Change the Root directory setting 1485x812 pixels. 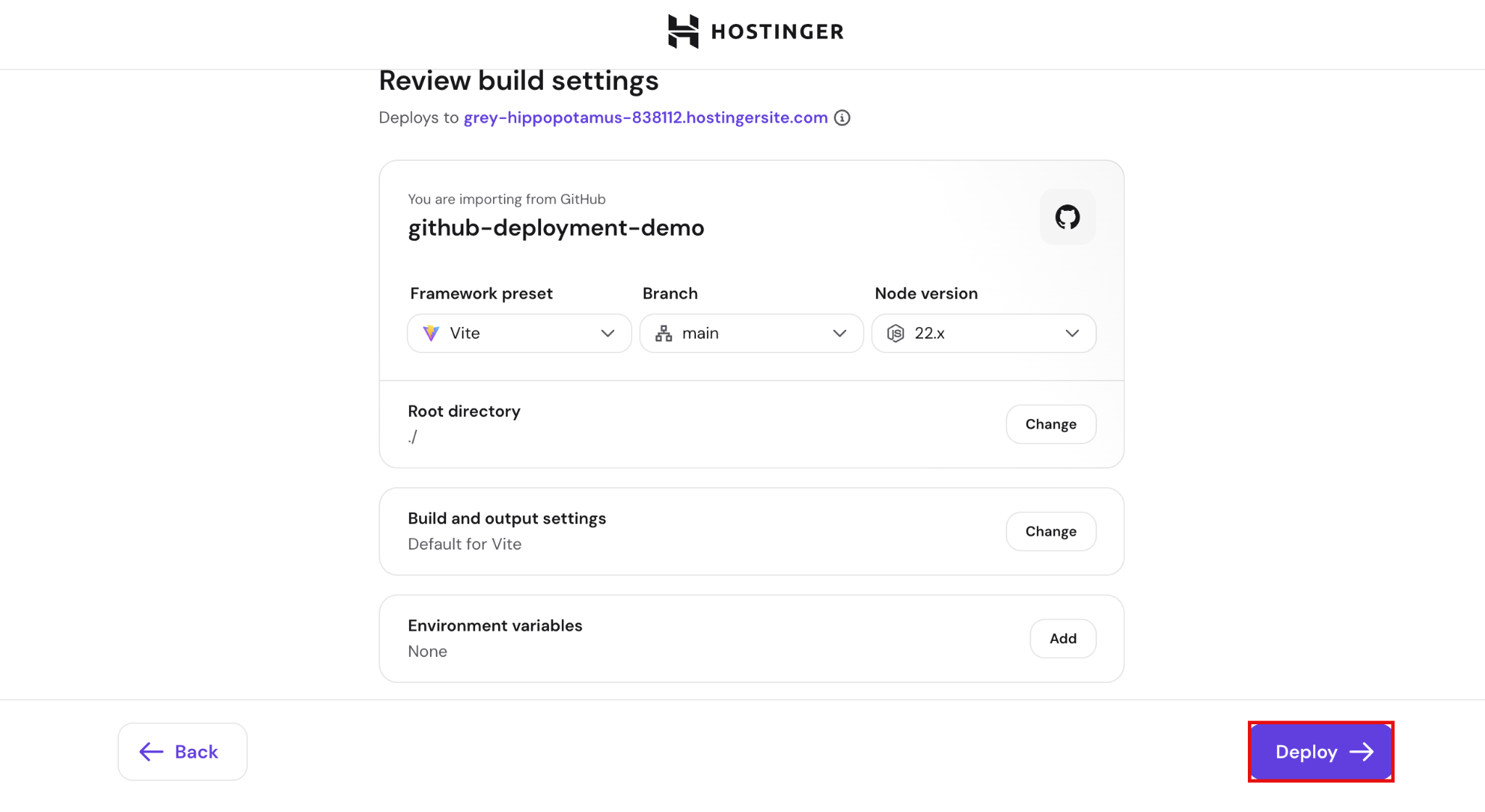1051,424
